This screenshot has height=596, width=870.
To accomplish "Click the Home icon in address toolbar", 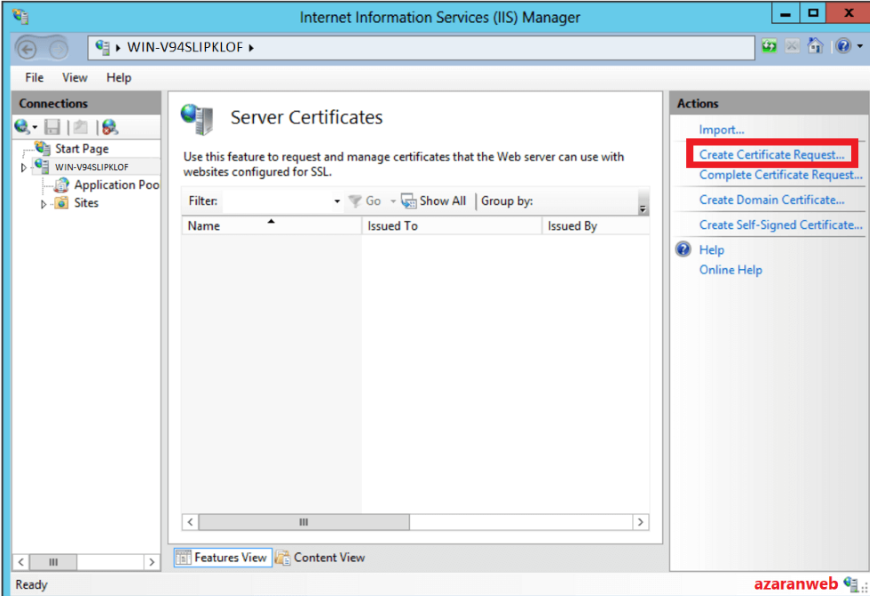I will coord(815,47).
